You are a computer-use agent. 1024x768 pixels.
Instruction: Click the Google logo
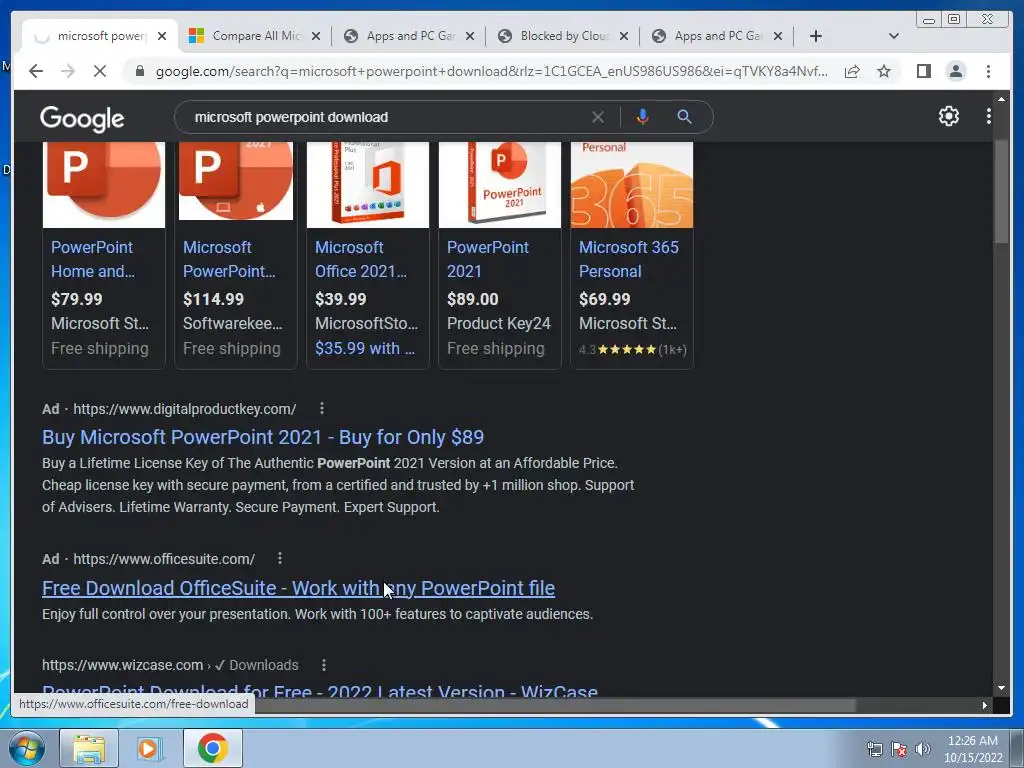pos(82,118)
